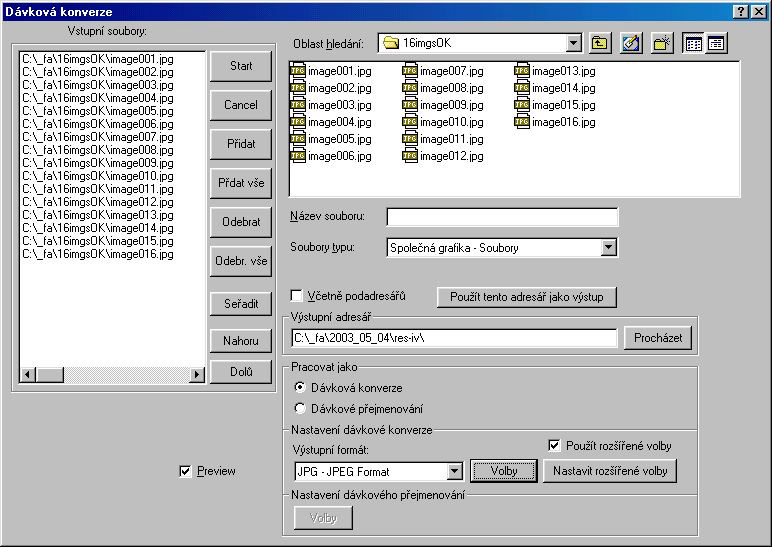Click the help question mark button
Image resolution: width=772 pixels, height=547 pixels.
click(741, 11)
